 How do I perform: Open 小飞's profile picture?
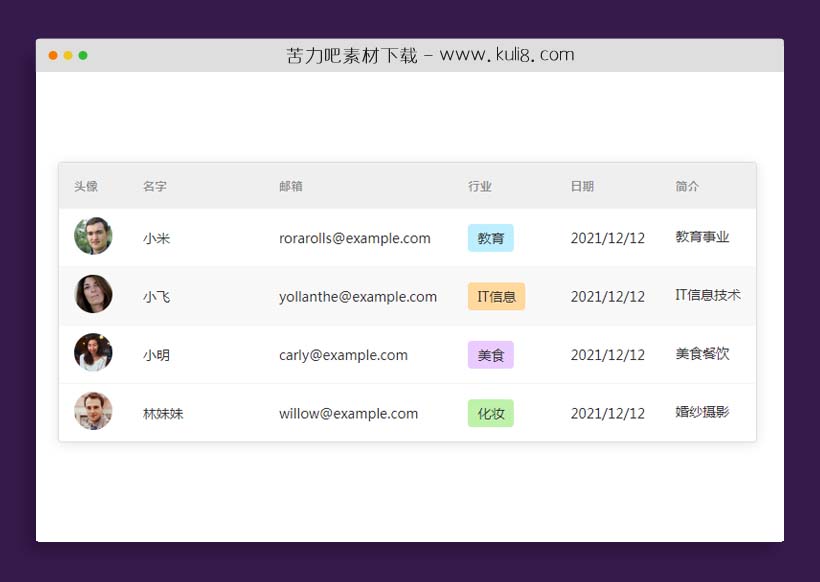pyautogui.click(x=93, y=296)
